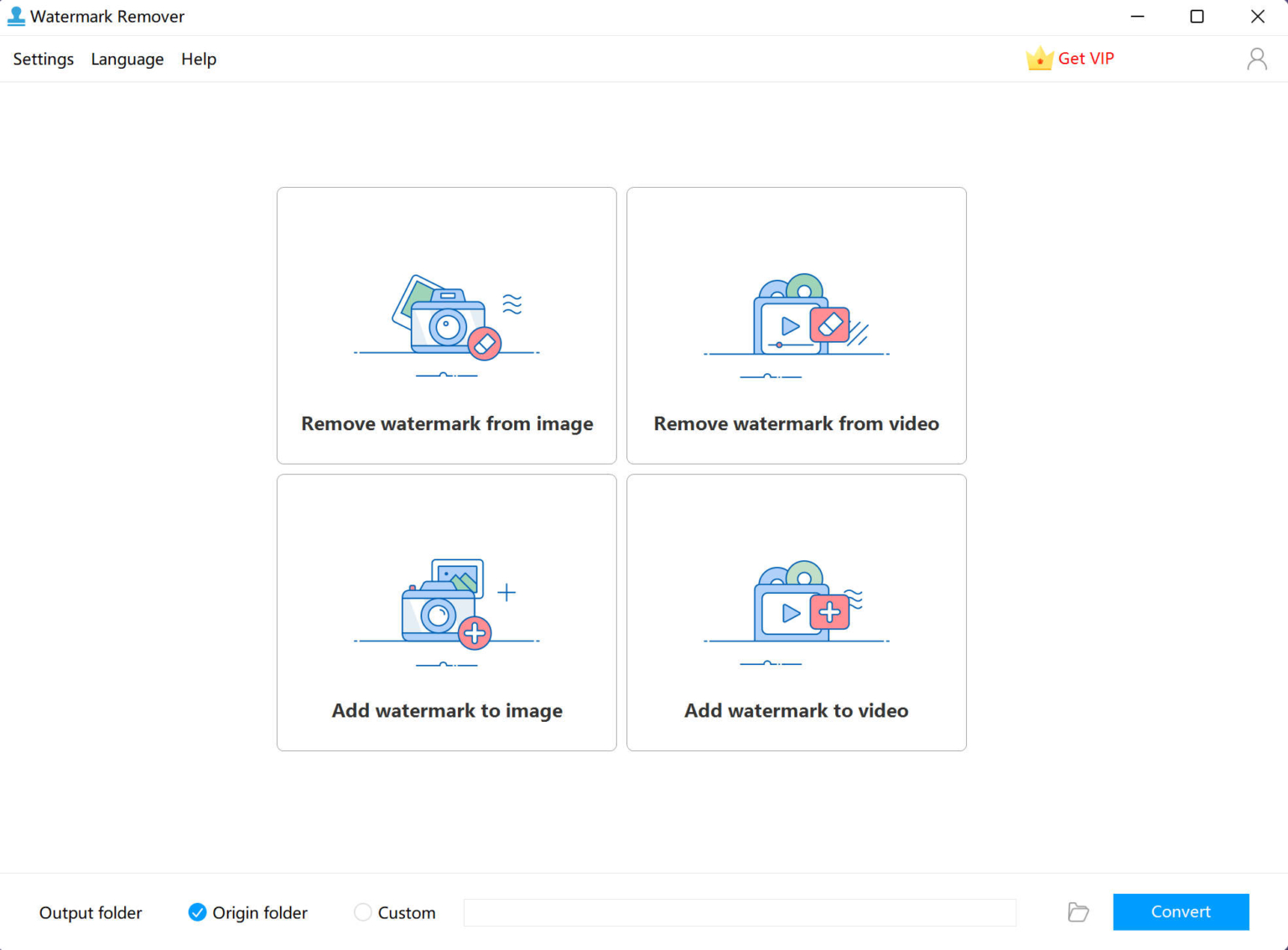Click the output folder path field
This screenshot has height=950, width=1288.
coord(740,912)
